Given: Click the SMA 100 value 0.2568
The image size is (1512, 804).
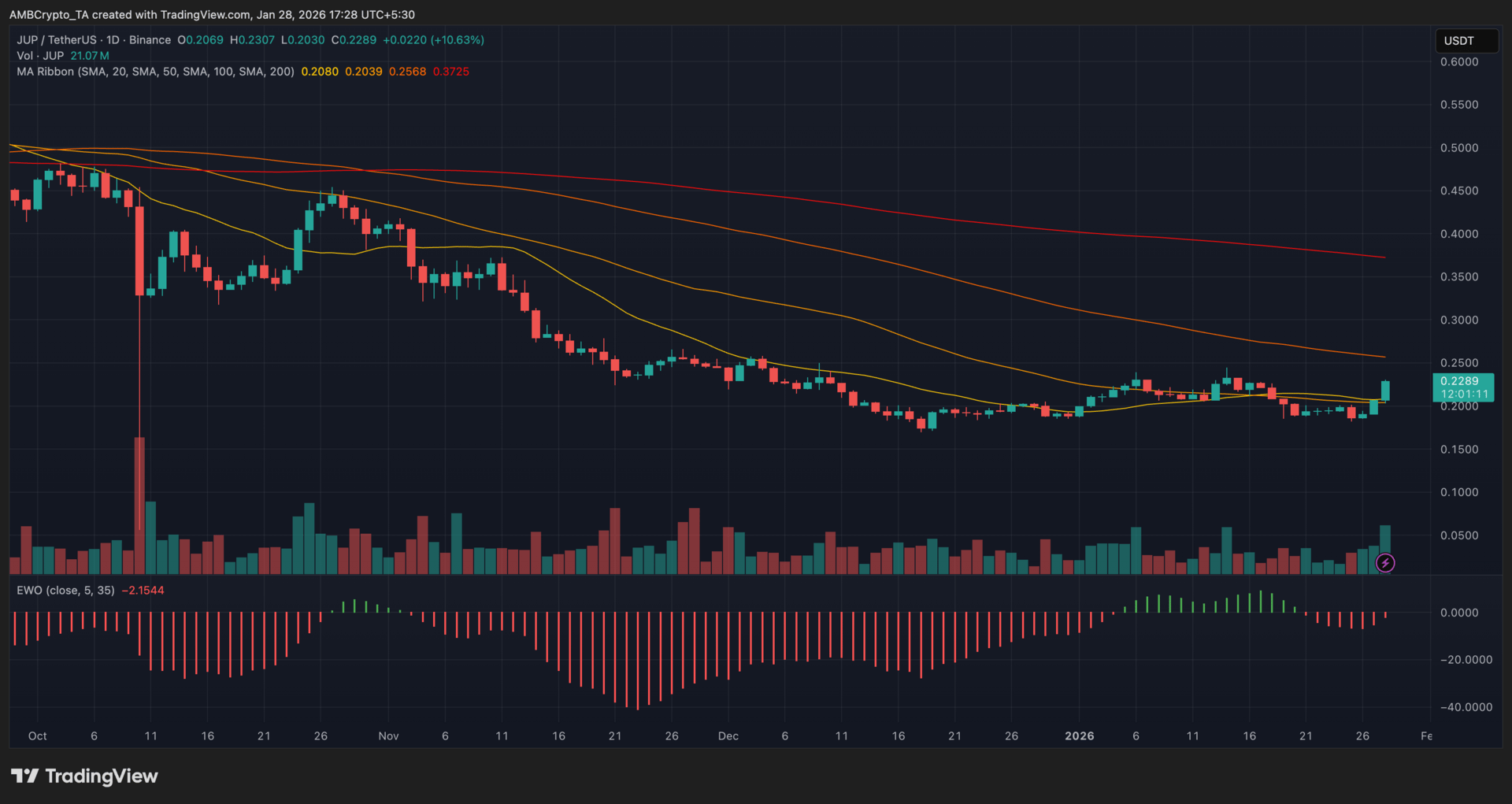Looking at the screenshot, I should pyautogui.click(x=408, y=72).
